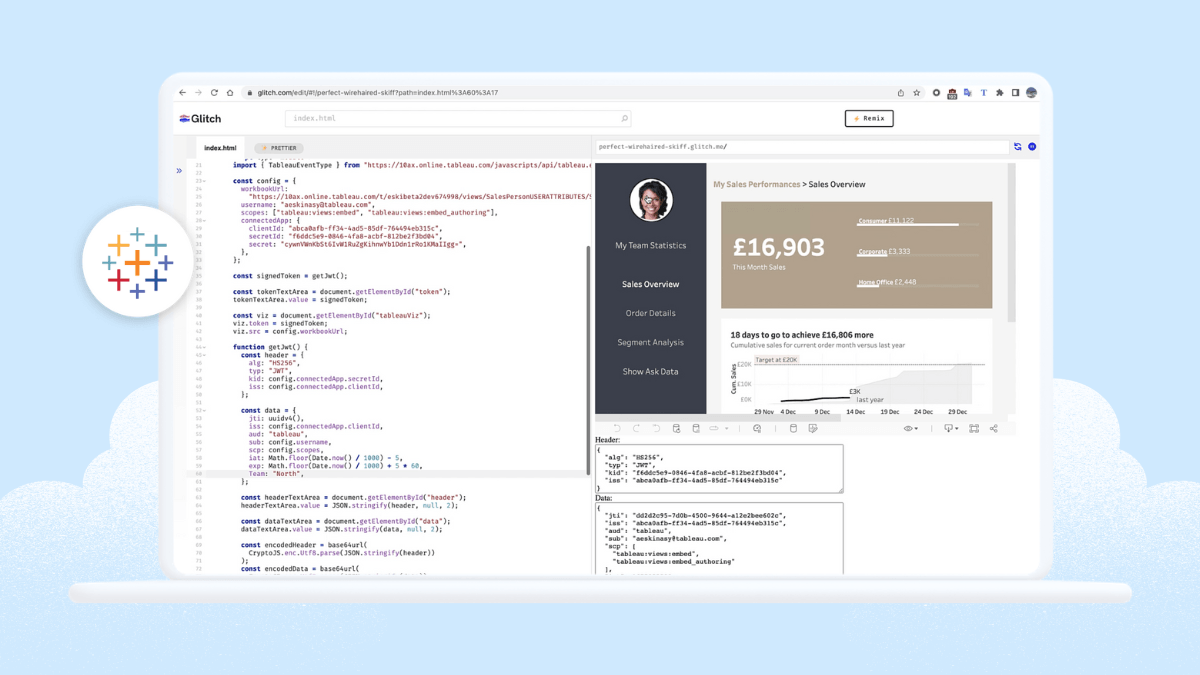Click the Tableau undo icon
Image resolution: width=1200 pixels, height=675 pixels.
pos(617,428)
